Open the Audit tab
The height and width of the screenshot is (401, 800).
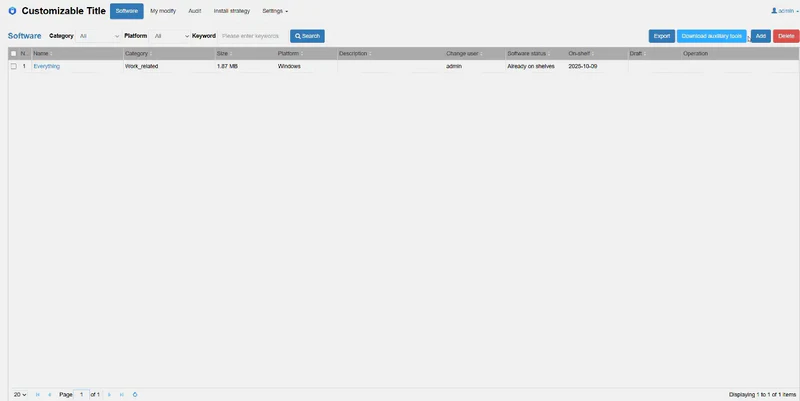click(195, 11)
